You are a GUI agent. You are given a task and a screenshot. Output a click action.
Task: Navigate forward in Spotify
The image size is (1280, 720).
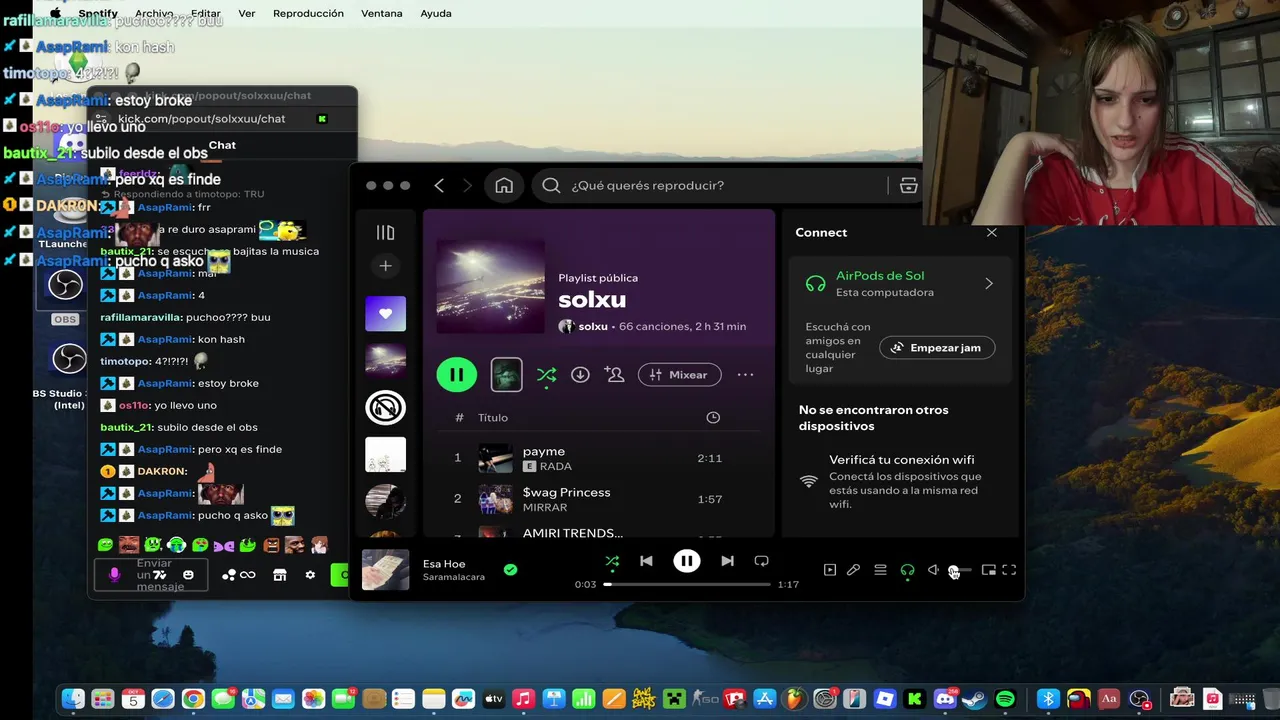[x=467, y=185]
